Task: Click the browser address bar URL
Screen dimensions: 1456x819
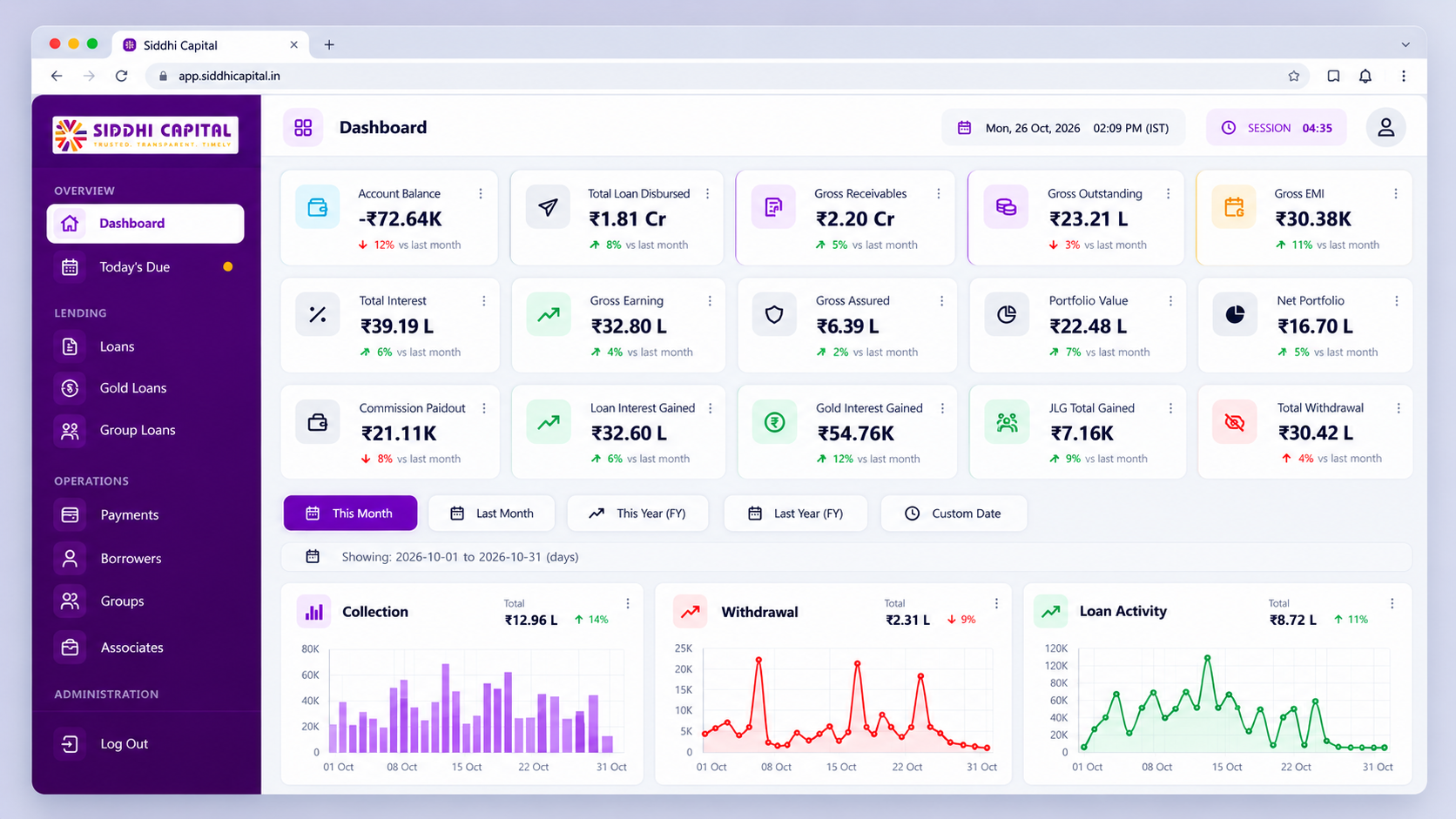Action: click(229, 76)
